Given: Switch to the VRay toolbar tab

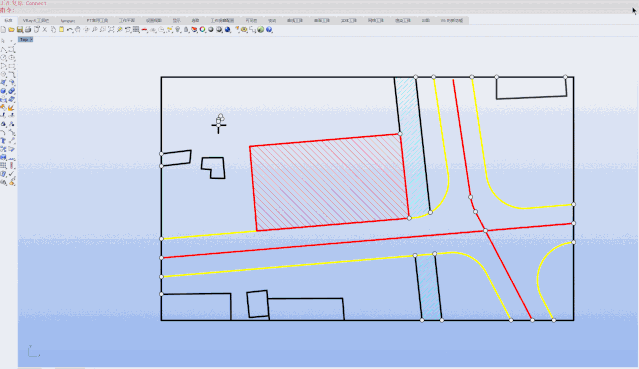Looking at the screenshot, I should coord(36,20).
